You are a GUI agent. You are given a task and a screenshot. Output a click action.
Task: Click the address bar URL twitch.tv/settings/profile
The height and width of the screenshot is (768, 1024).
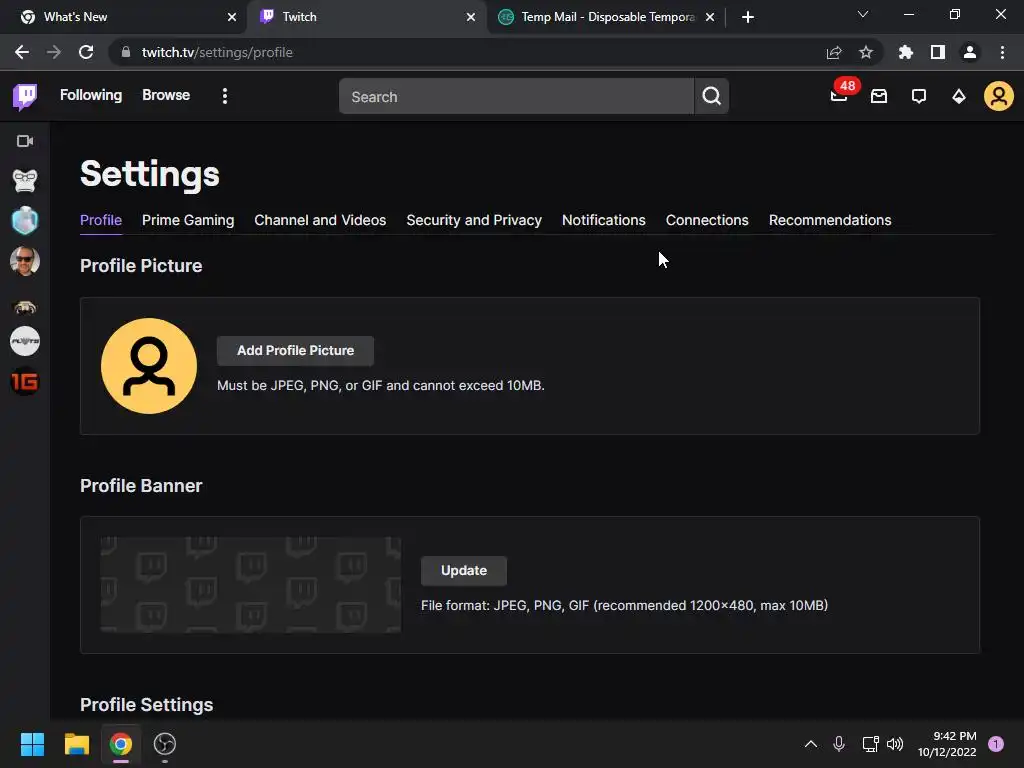(217, 52)
